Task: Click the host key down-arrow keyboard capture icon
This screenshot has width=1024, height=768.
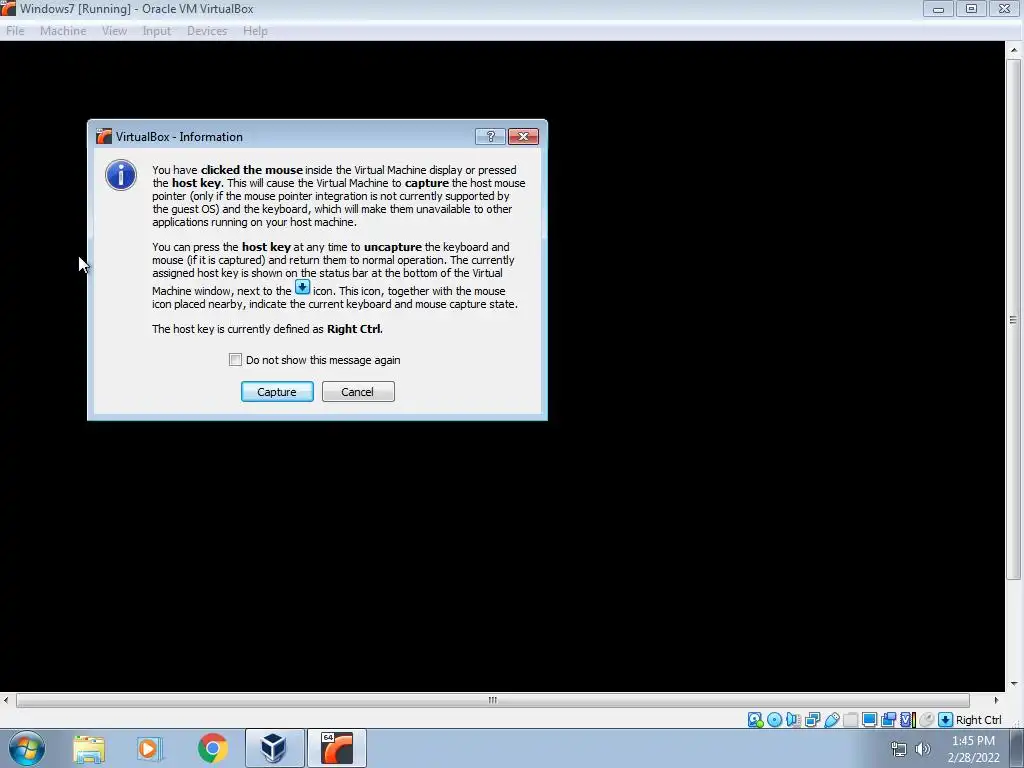Action: point(945,720)
